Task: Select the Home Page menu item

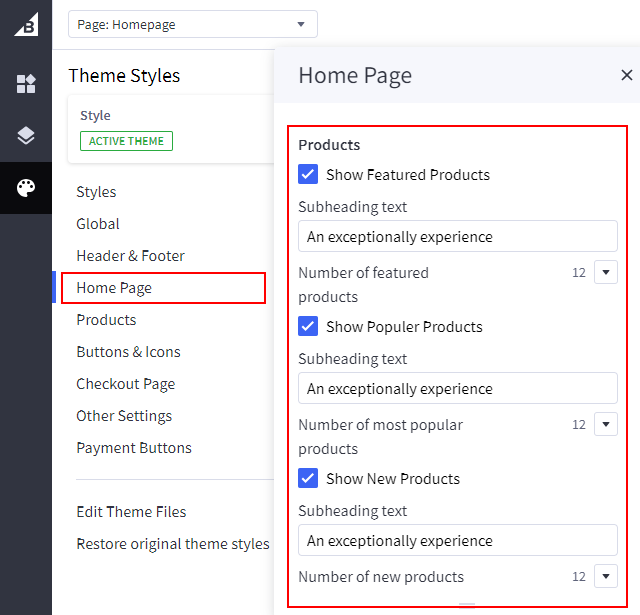Action: coord(114,288)
